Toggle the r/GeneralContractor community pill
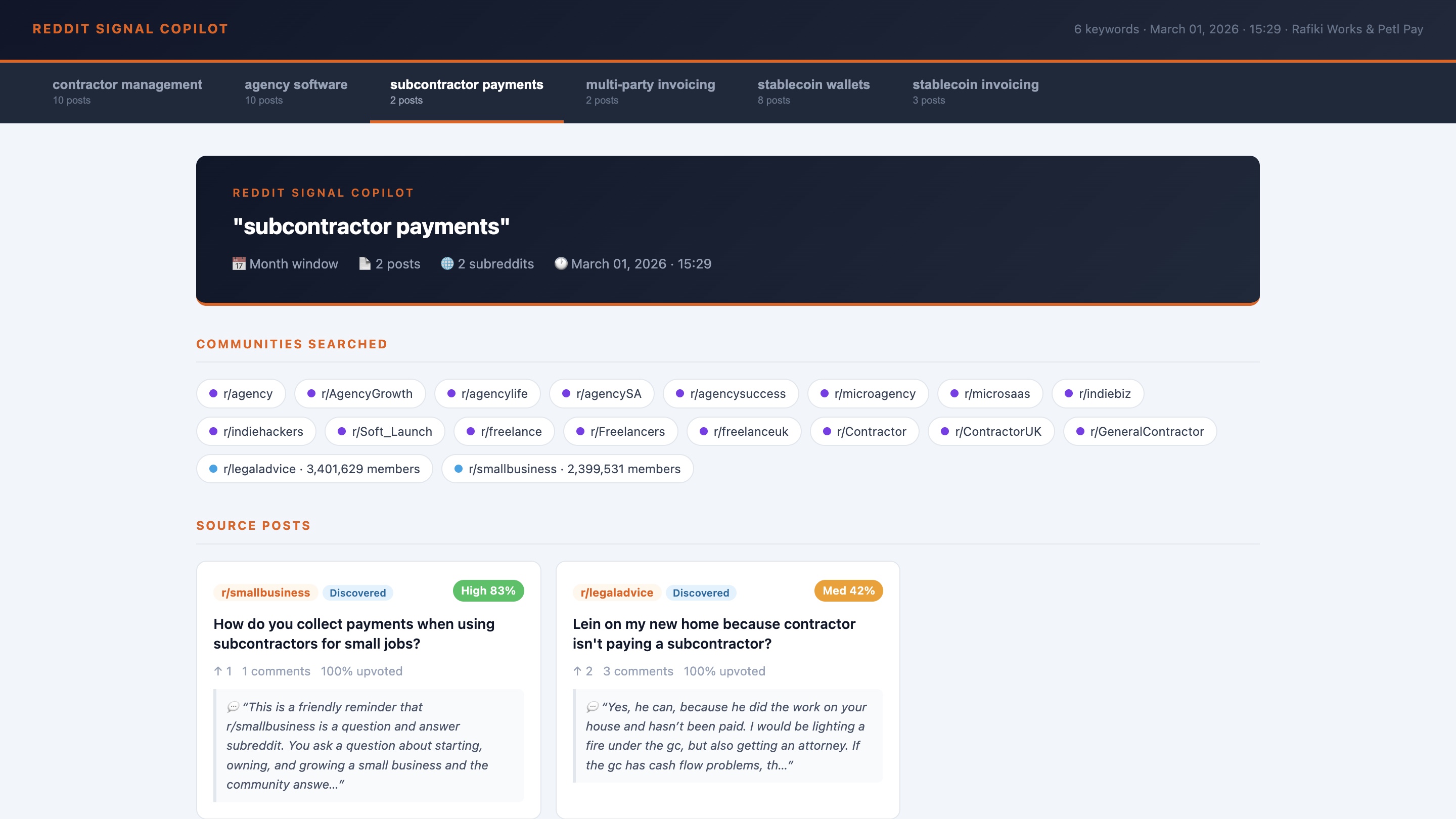Image resolution: width=1456 pixels, height=819 pixels. [1140, 431]
